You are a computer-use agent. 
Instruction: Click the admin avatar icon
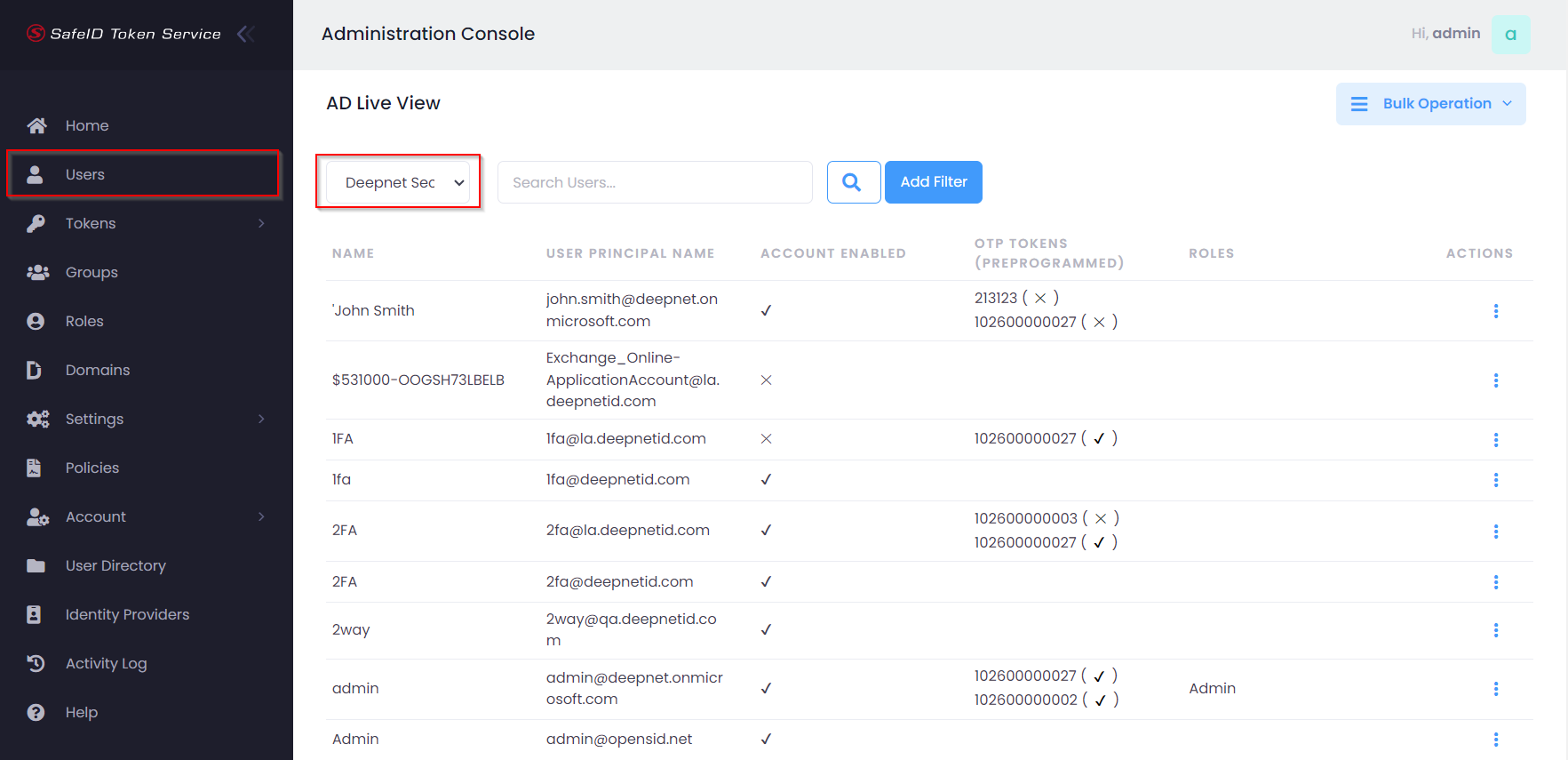click(1510, 35)
